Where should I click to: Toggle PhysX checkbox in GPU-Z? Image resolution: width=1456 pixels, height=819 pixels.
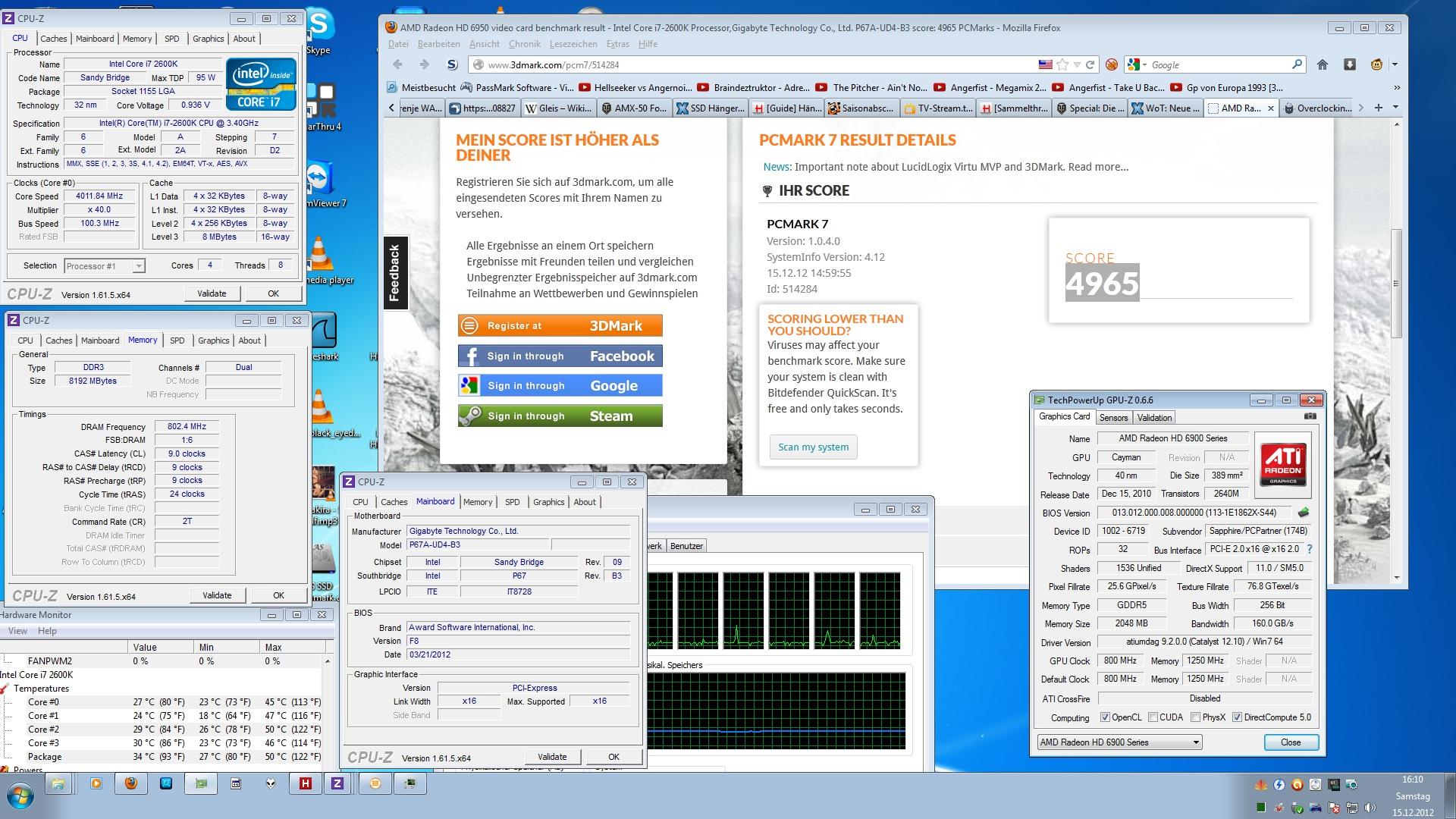click(x=1195, y=717)
